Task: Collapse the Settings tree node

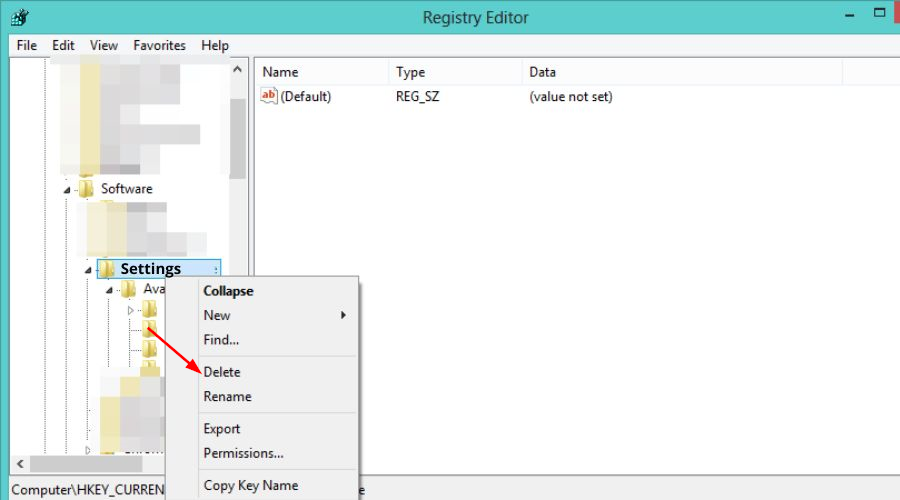Action: tap(88, 269)
